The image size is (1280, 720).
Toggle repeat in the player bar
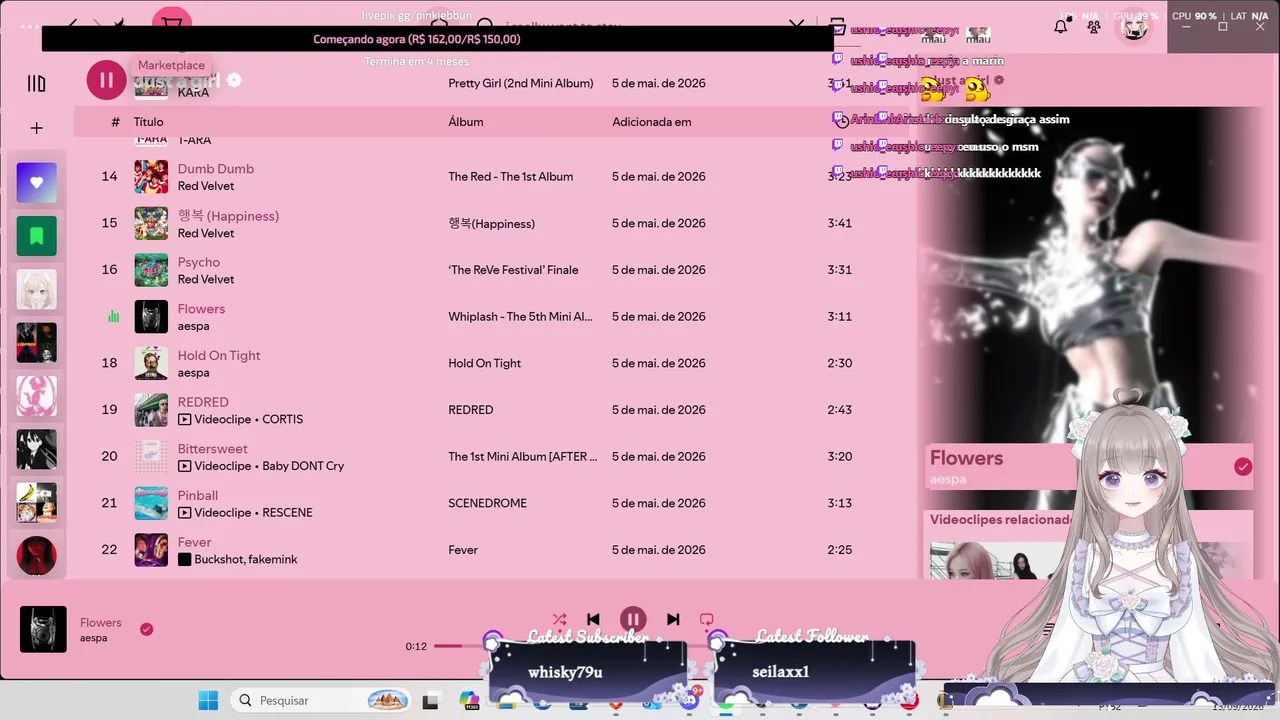[x=707, y=620]
